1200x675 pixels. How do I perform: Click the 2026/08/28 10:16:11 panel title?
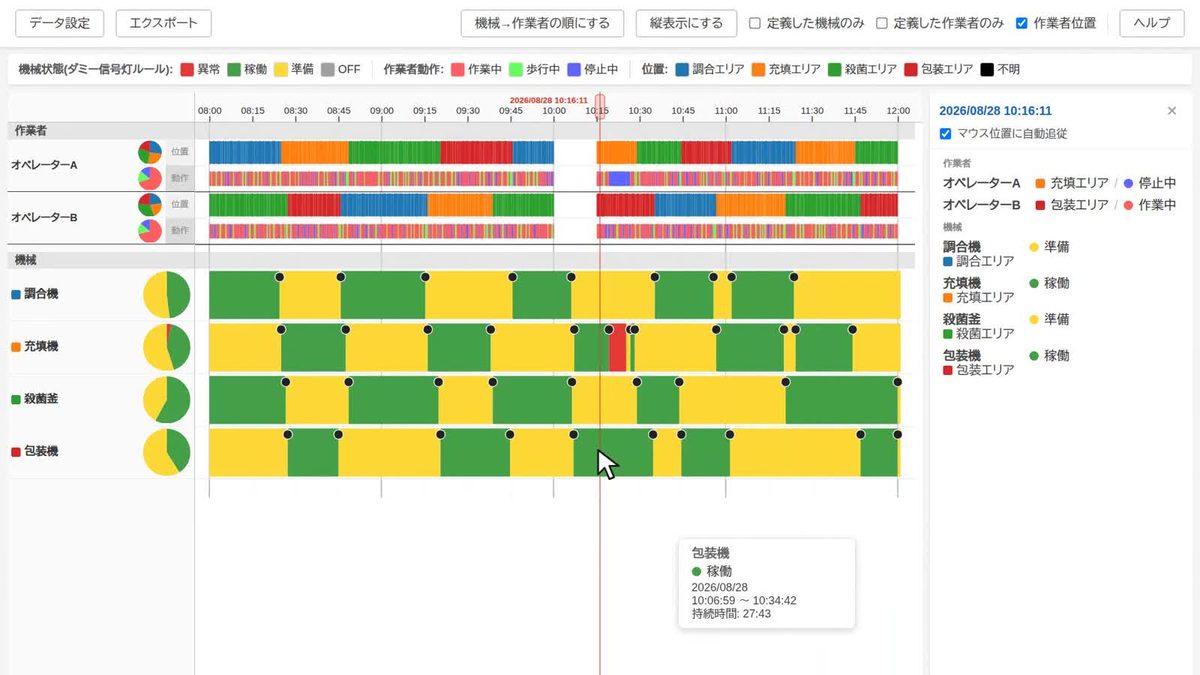point(996,111)
